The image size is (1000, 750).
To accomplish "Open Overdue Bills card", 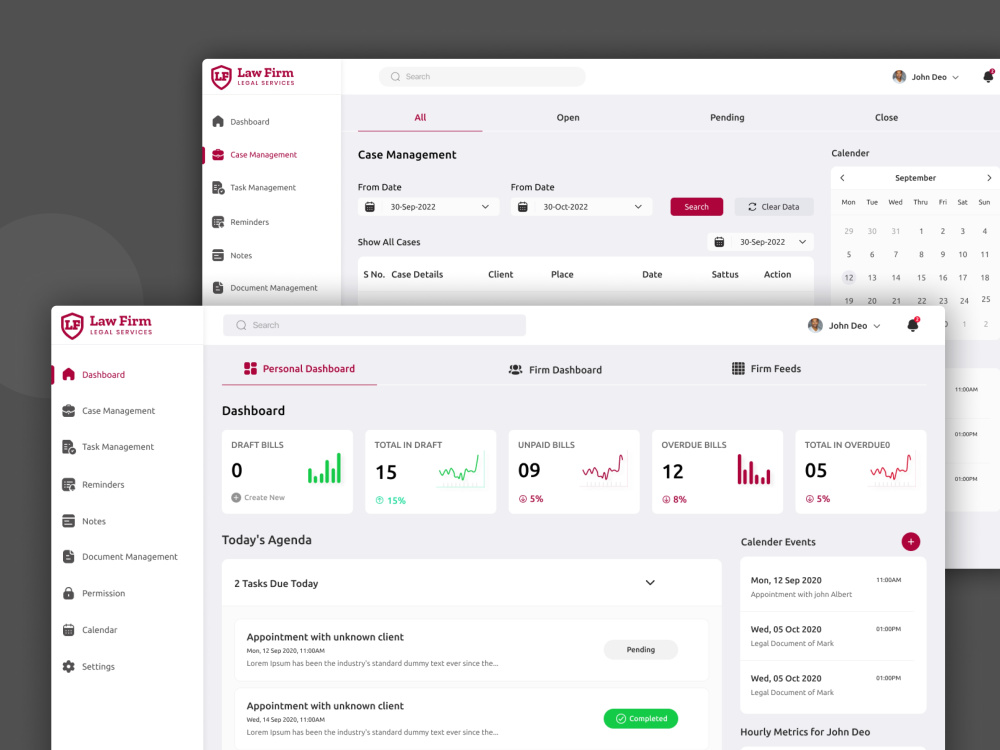I will tap(717, 471).
